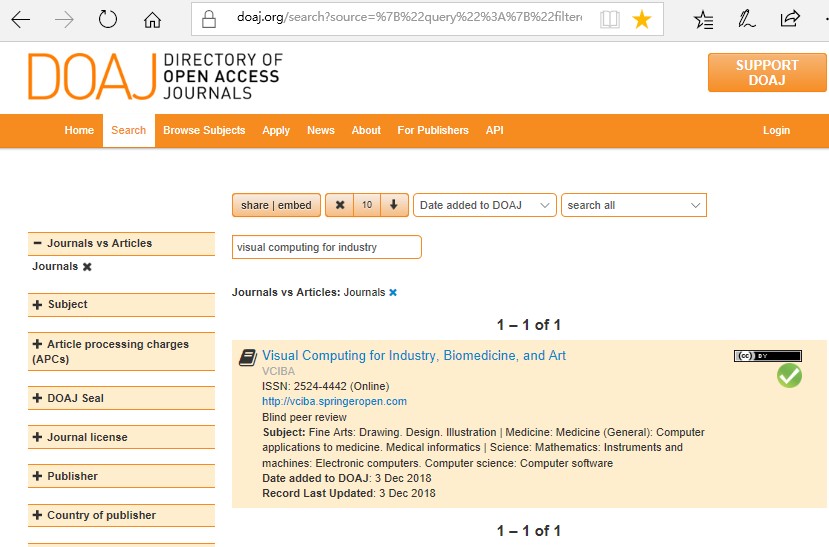Screen dimensions: 829x547
Task: Open Visual Computing for Industry journal link
Action: [x=414, y=356]
